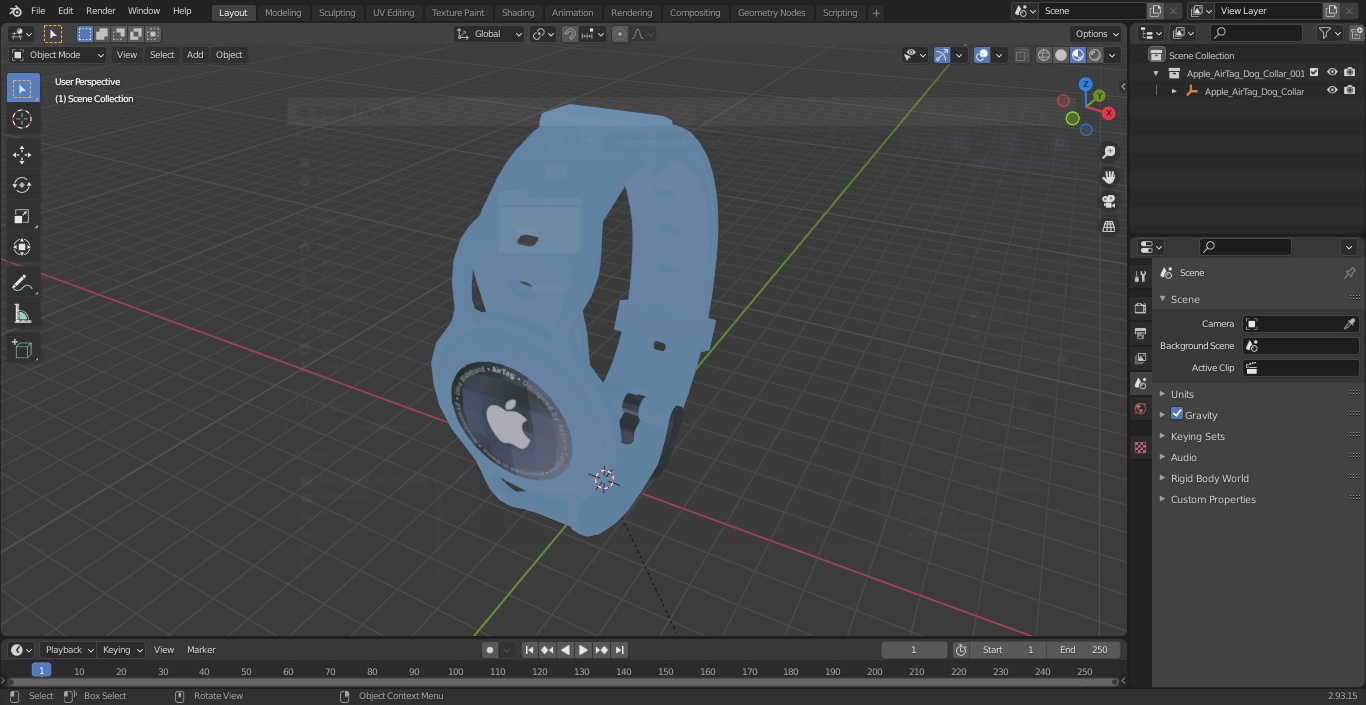The width and height of the screenshot is (1366, 705).
Task: Switch to wireframe viewport shading
Action: pos(1044,55)
